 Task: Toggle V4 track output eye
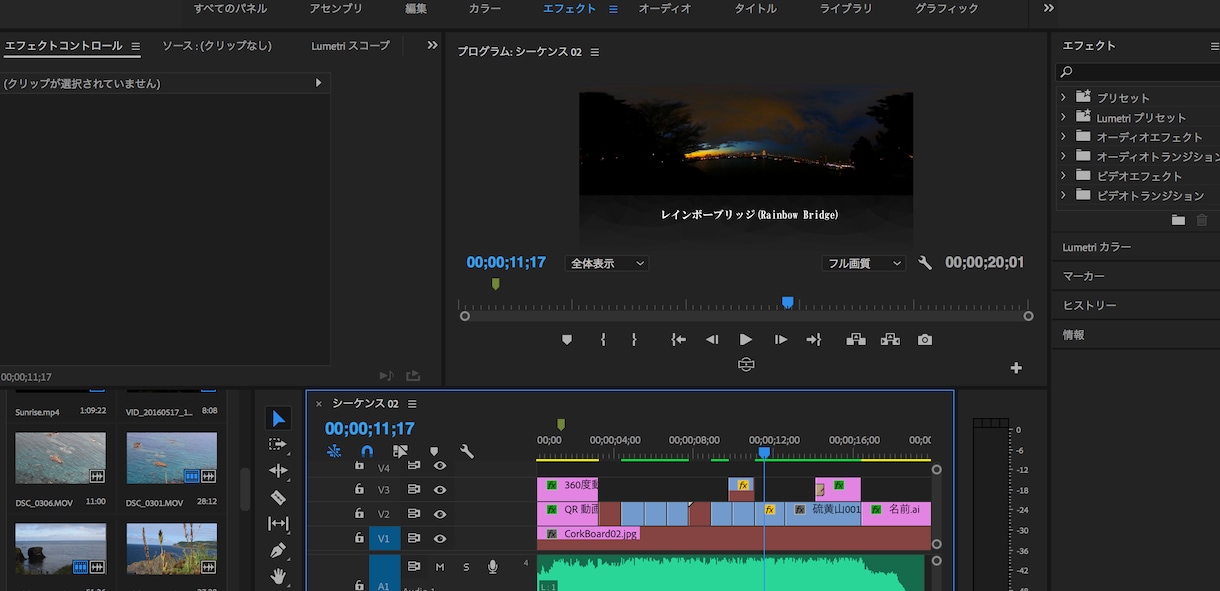tap(439, 466)
